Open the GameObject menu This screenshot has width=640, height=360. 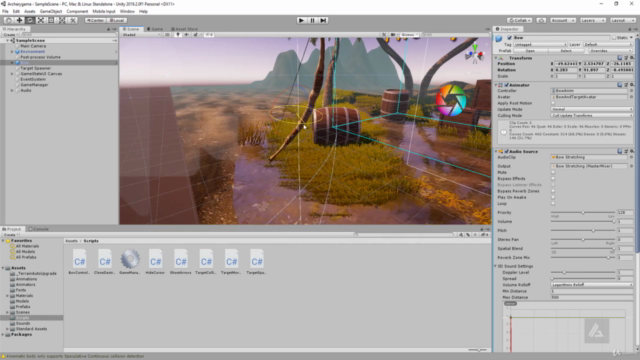pos(51,11)
